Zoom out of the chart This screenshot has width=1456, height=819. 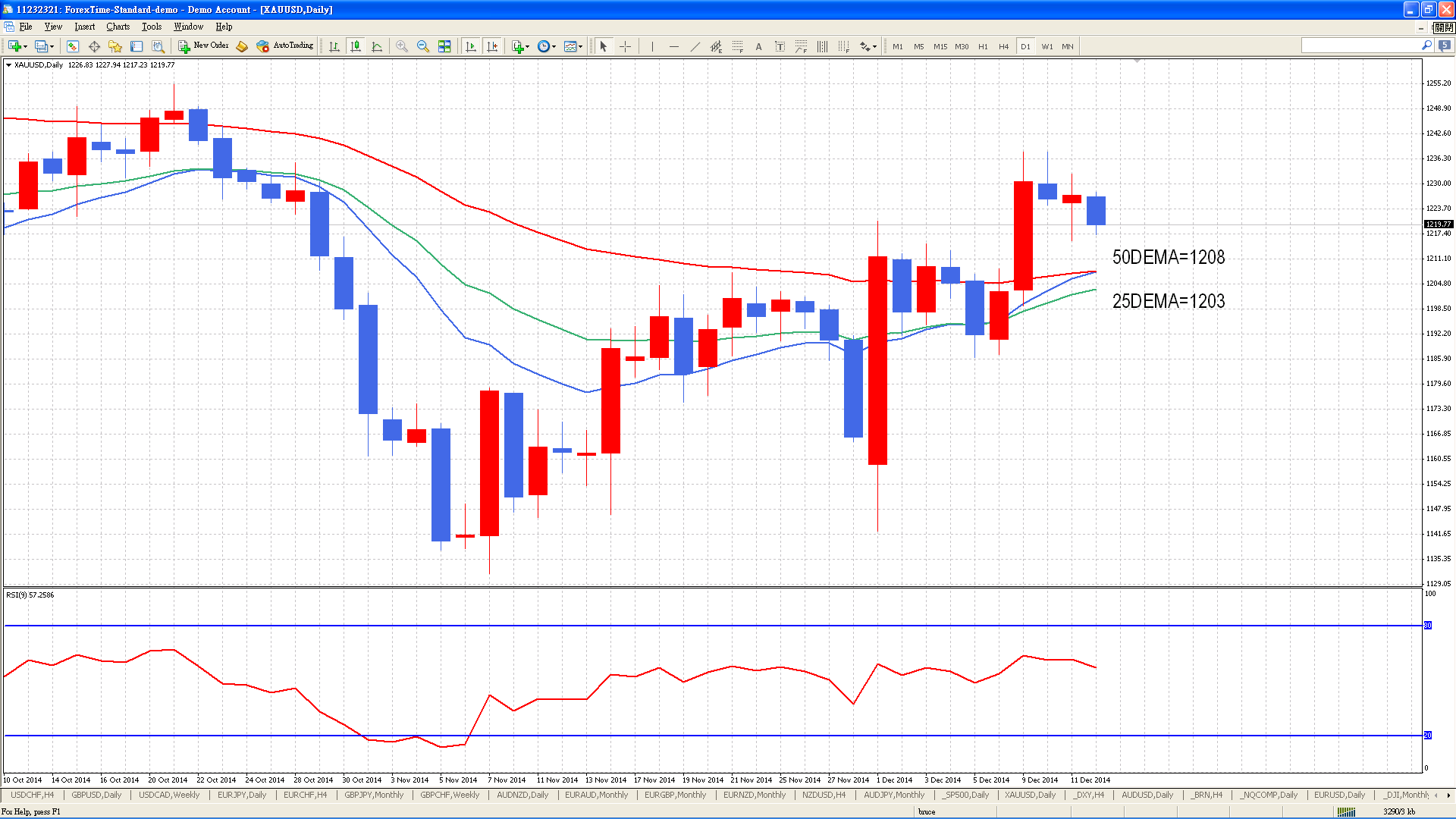click(x=423, y=46)
